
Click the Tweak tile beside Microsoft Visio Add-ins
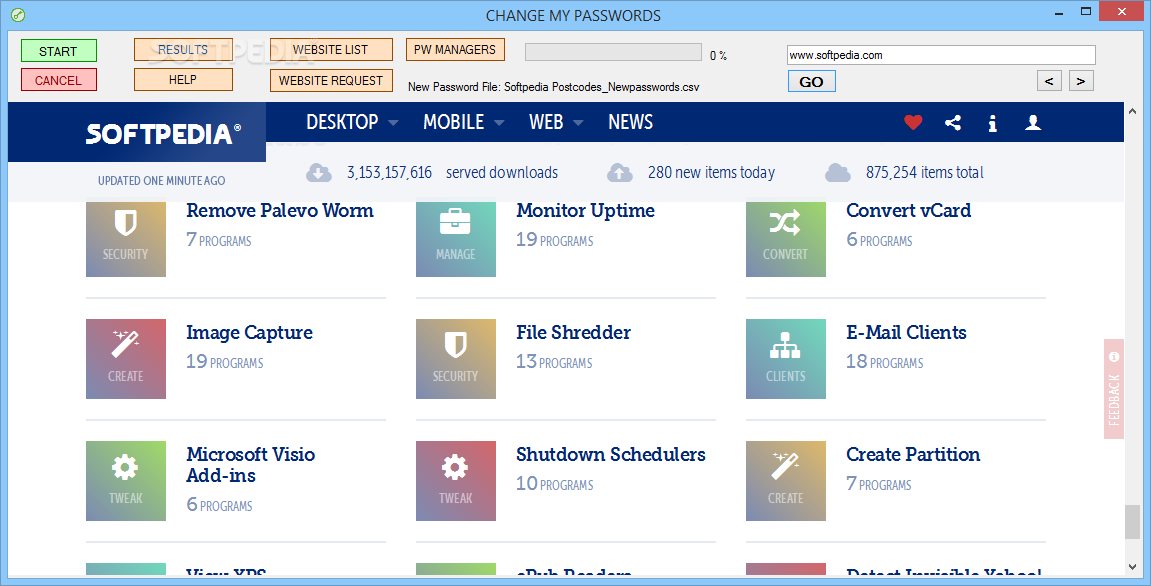point(126,481)
